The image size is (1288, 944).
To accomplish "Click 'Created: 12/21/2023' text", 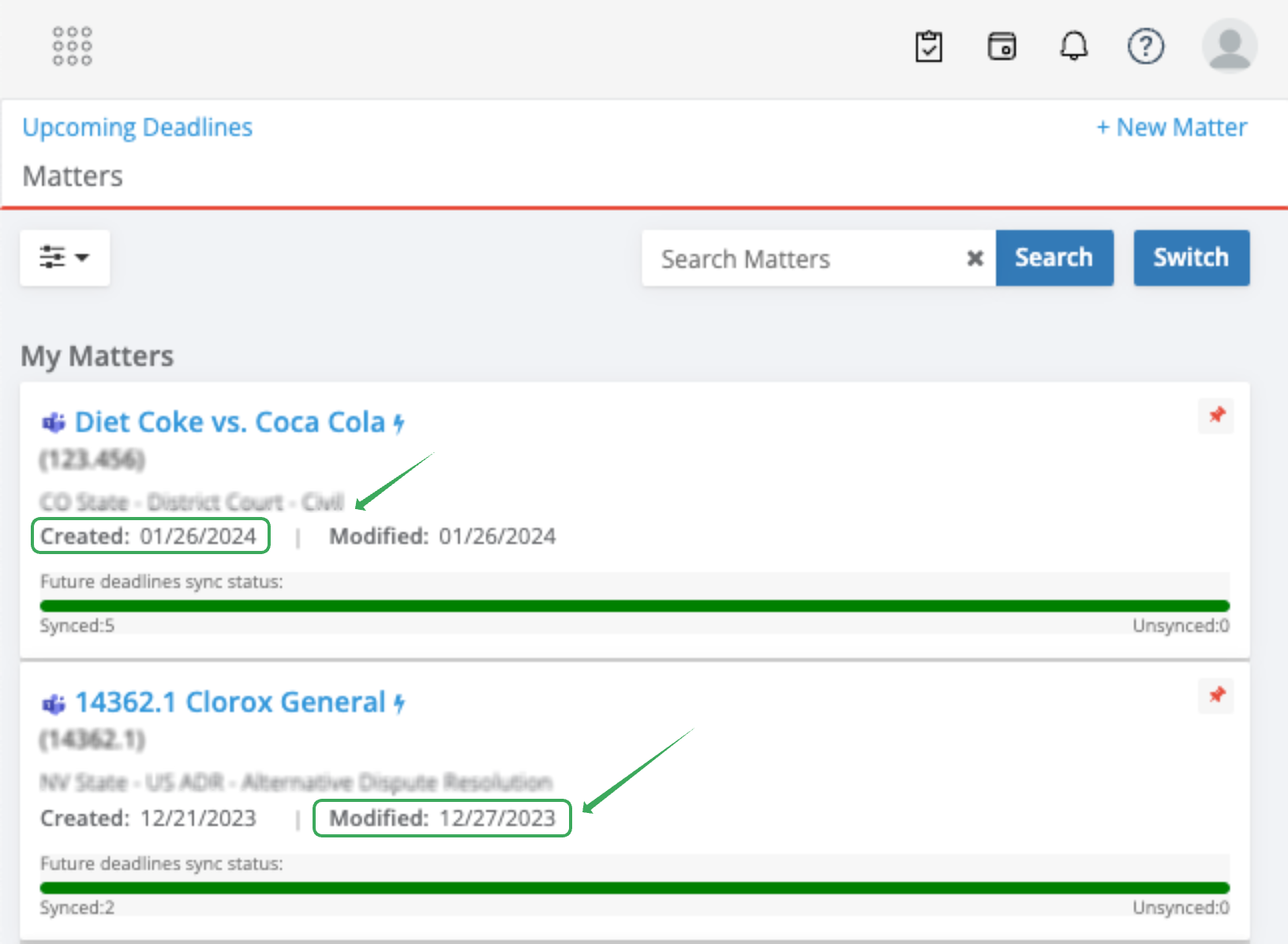I will [x=148, y=818].
